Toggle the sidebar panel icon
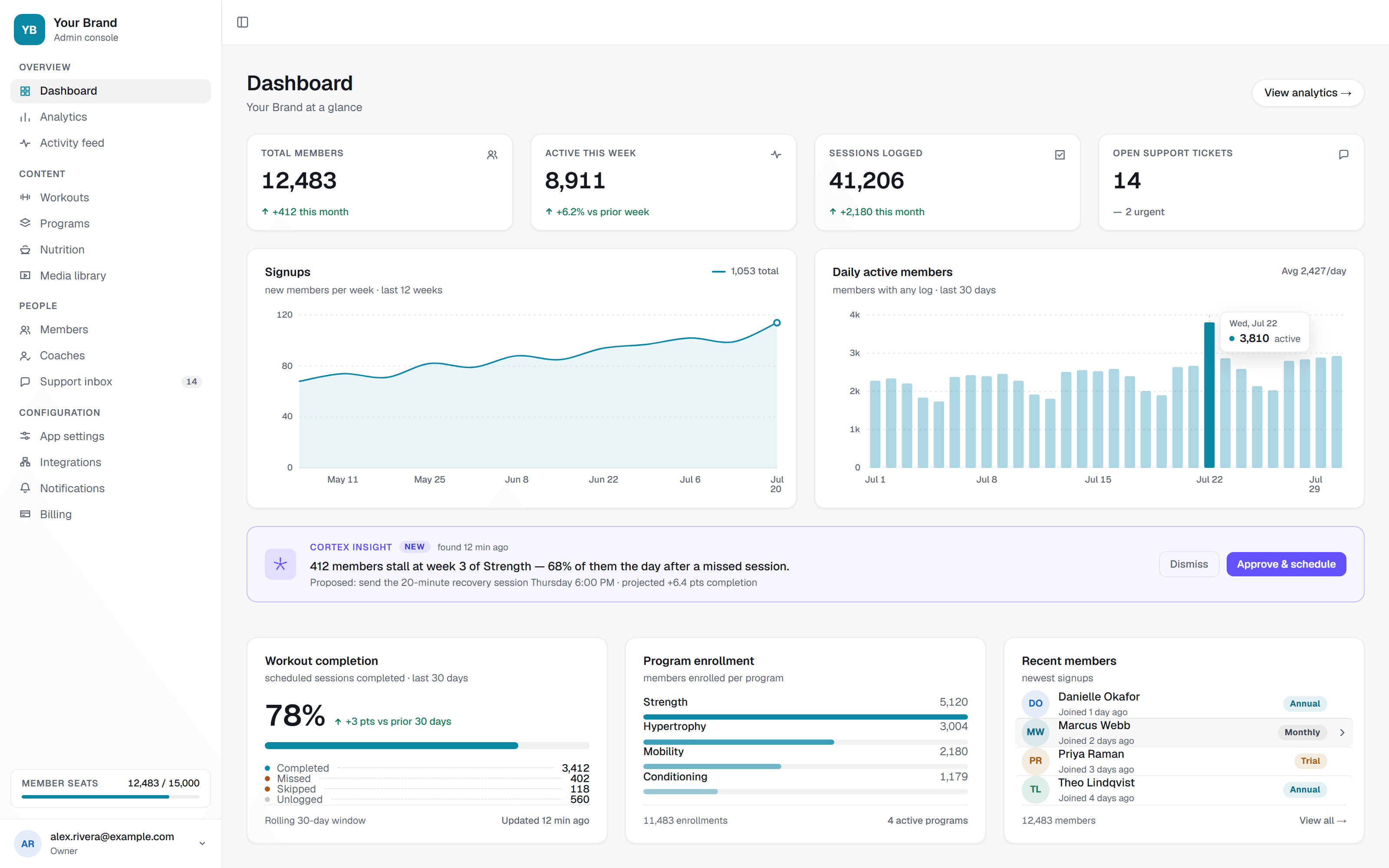Viewport: 1389px width, 868px height. (x=242, y=22)
